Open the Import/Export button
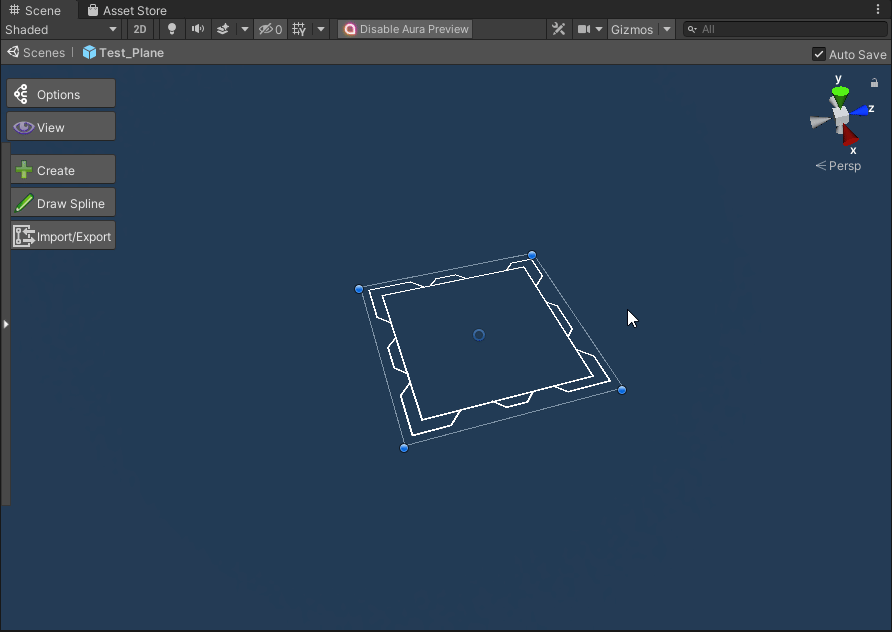This screenshot has width=892, height=632. [x=63, y=236]
